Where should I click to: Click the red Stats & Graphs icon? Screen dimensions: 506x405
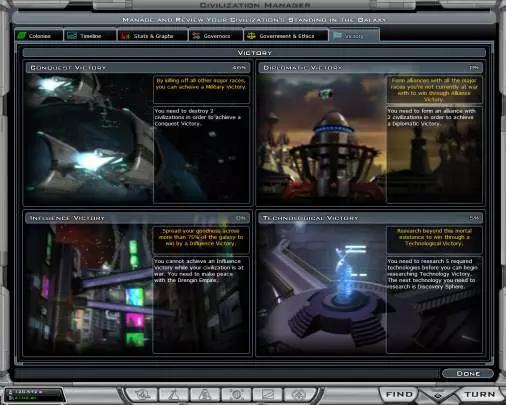pyautogui.click(x=125, y=36)
